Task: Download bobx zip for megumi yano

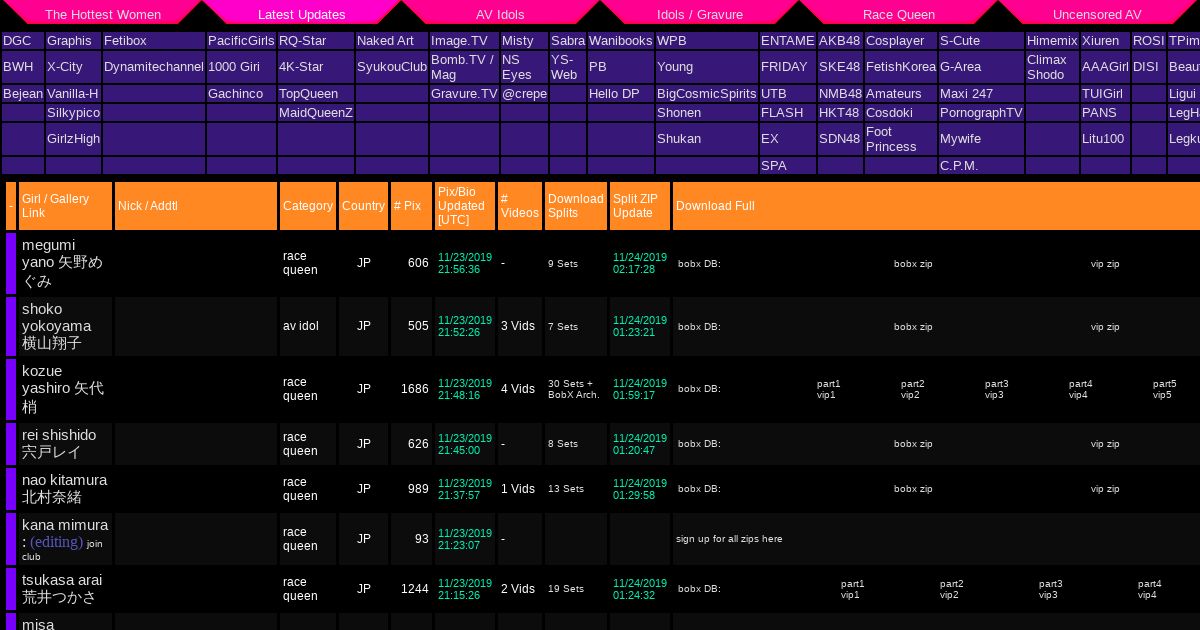Action: (x=913, y=264)
